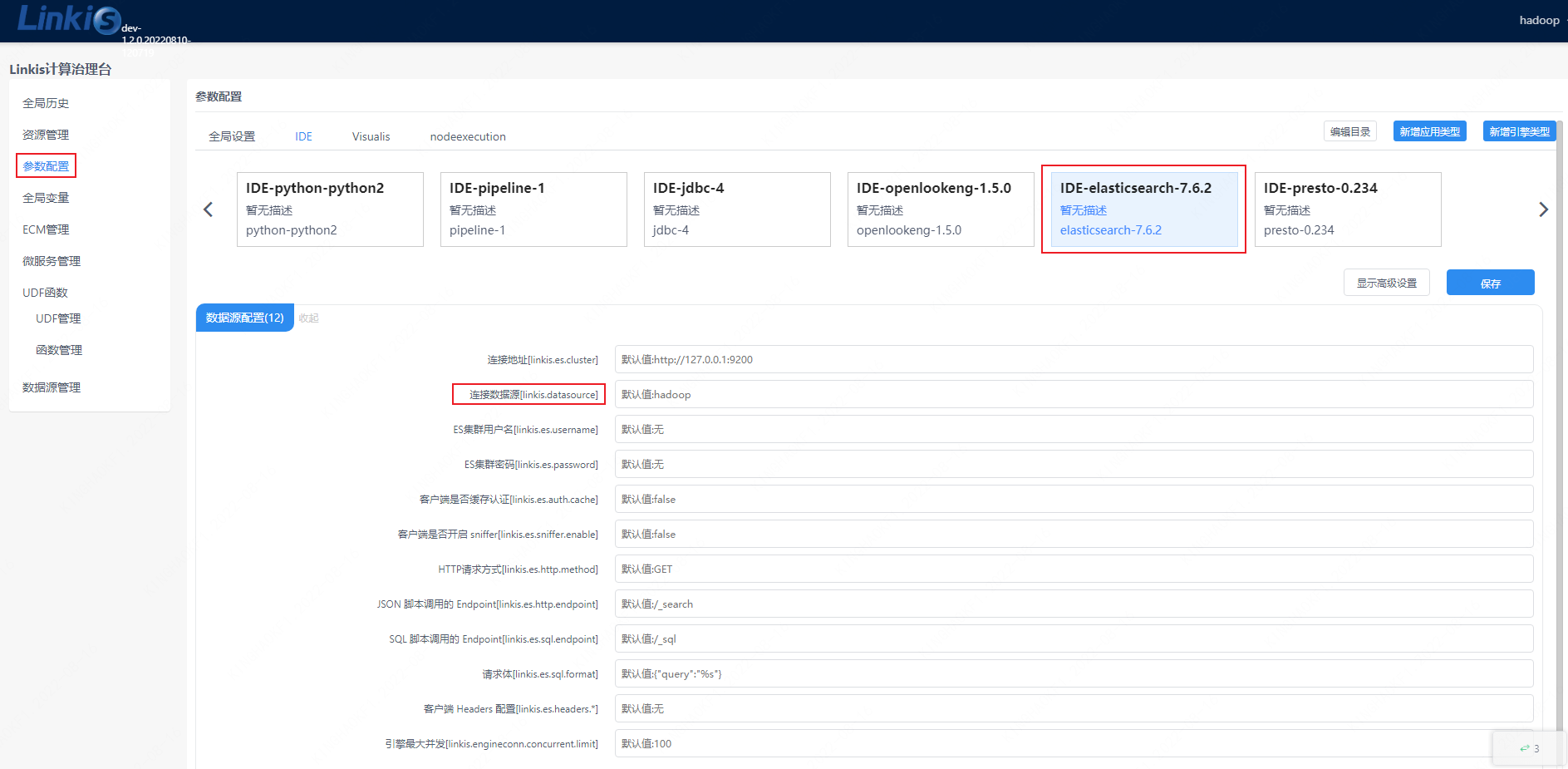Select the 全局设置 tab
Viewport: 1568px width, 769px height.
click(232, 136)
